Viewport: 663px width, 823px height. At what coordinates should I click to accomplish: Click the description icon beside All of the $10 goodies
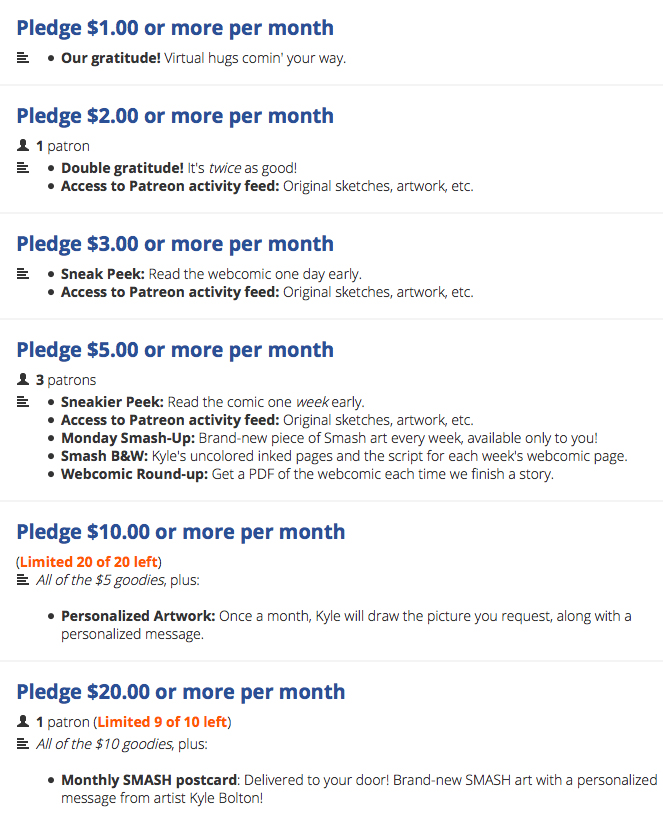23,743
